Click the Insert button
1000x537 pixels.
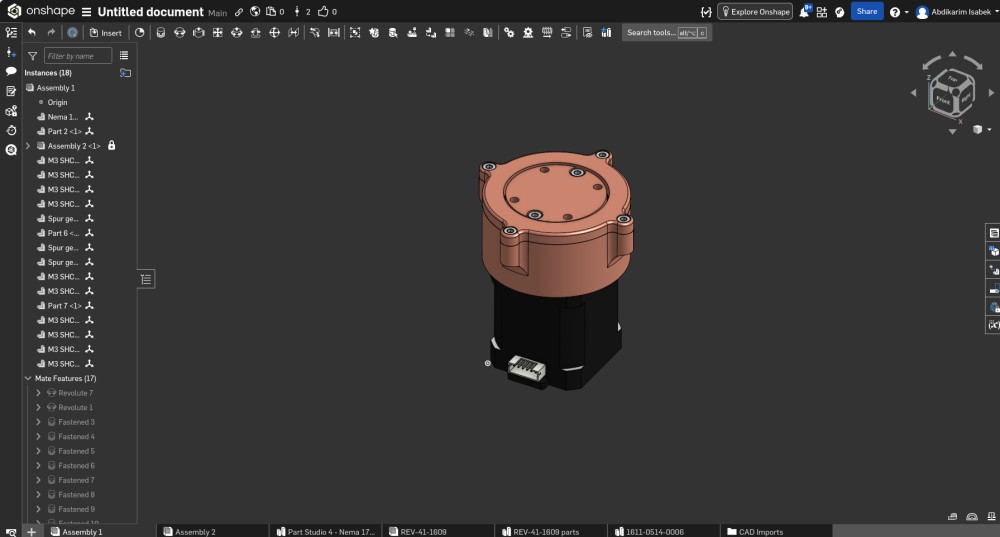[x=106, y=33]
